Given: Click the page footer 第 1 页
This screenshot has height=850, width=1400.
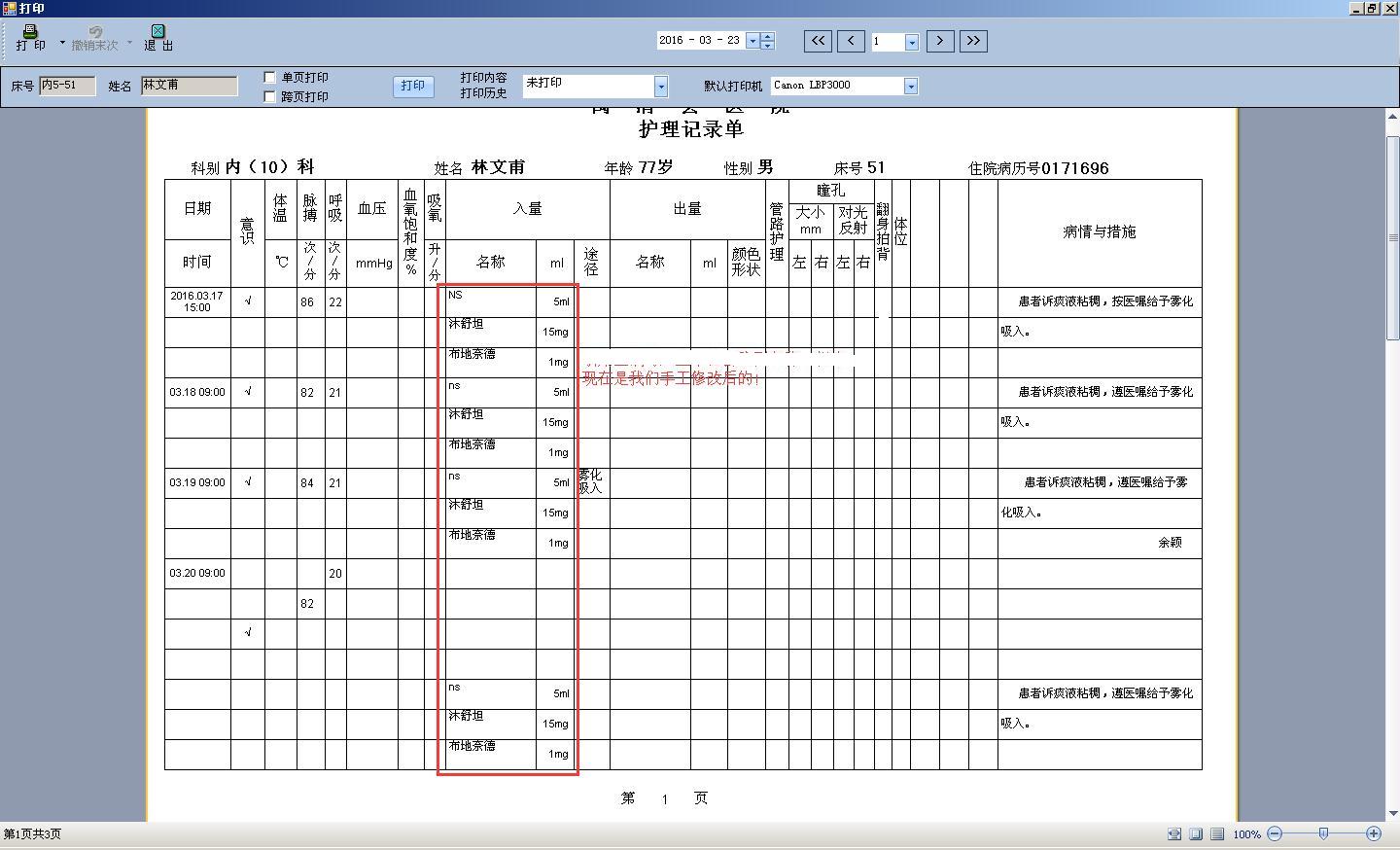Looking at the screenshot, I should 664,798.
